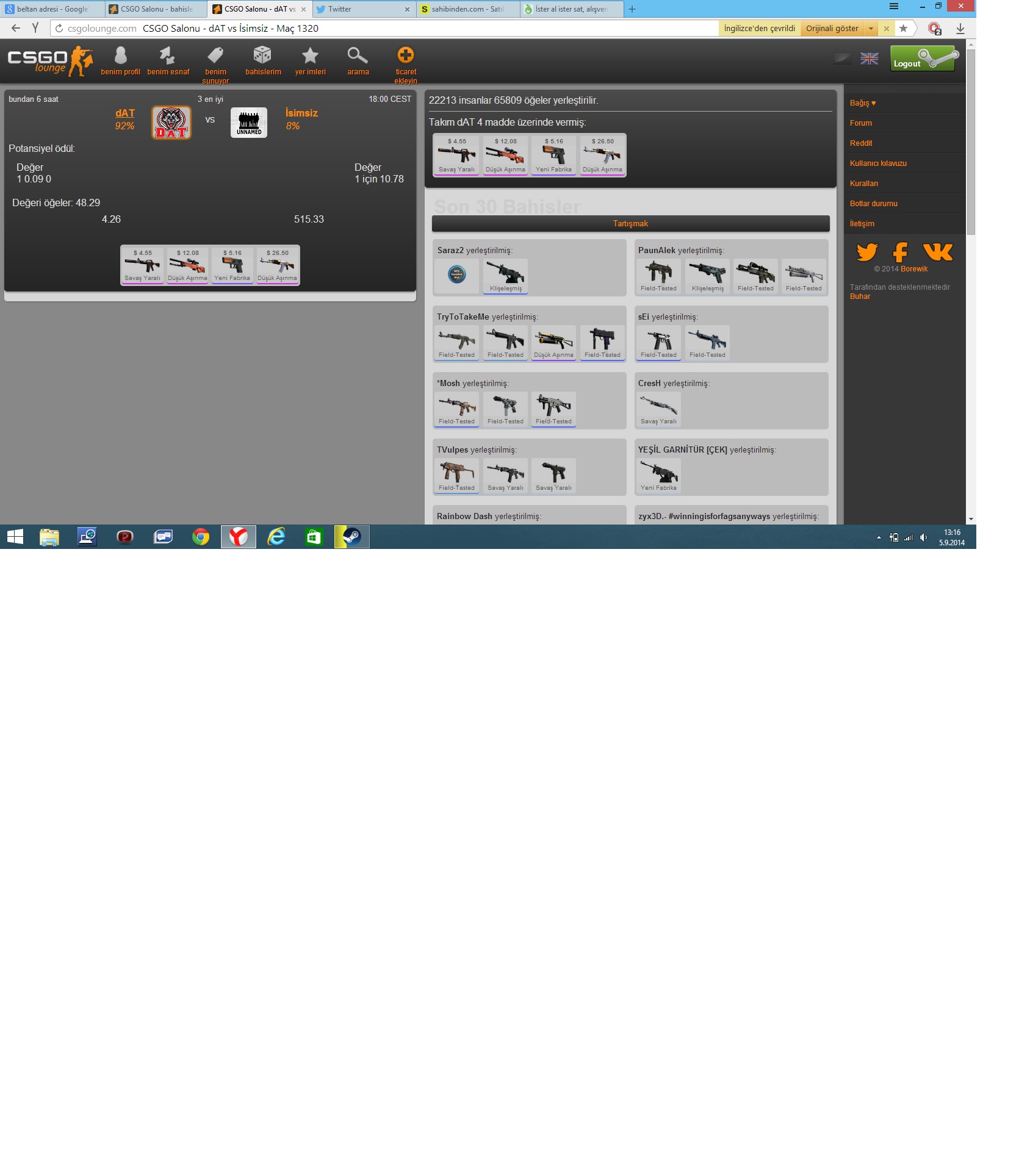Select the $12.08 item in Takım dAT list
The width and height of the screenshot is (1030, 1176).
[x=505, y=155]
